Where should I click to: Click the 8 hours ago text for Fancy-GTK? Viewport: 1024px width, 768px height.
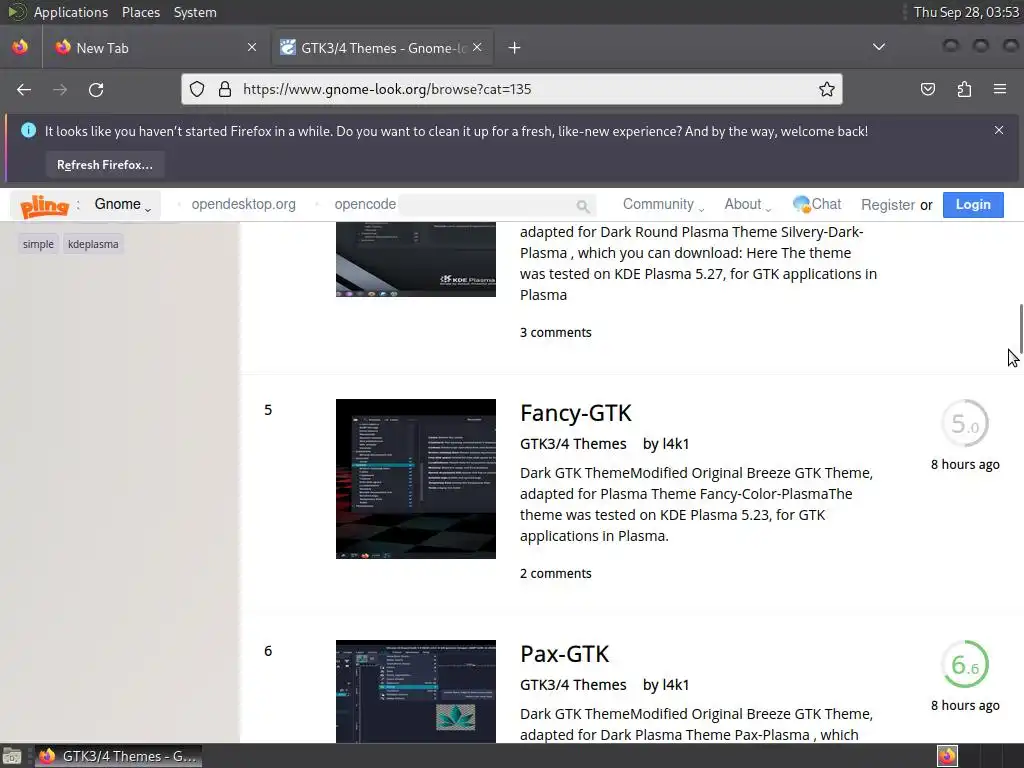click(x=965, y=464)
